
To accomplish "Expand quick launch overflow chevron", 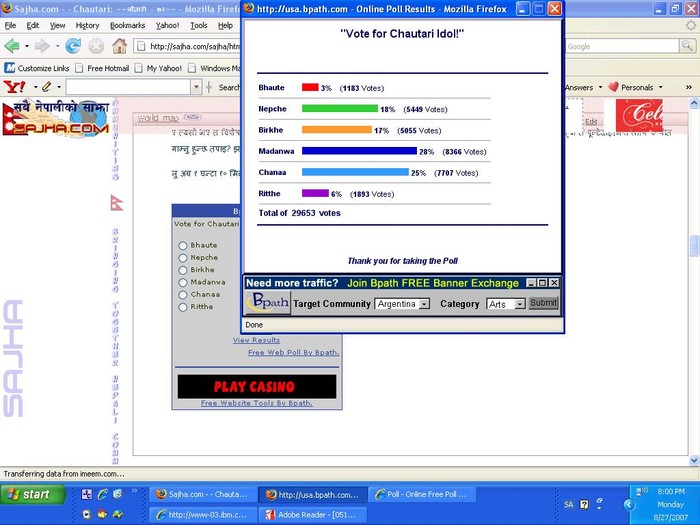I will pyautogui.click(x=134, y=491).
